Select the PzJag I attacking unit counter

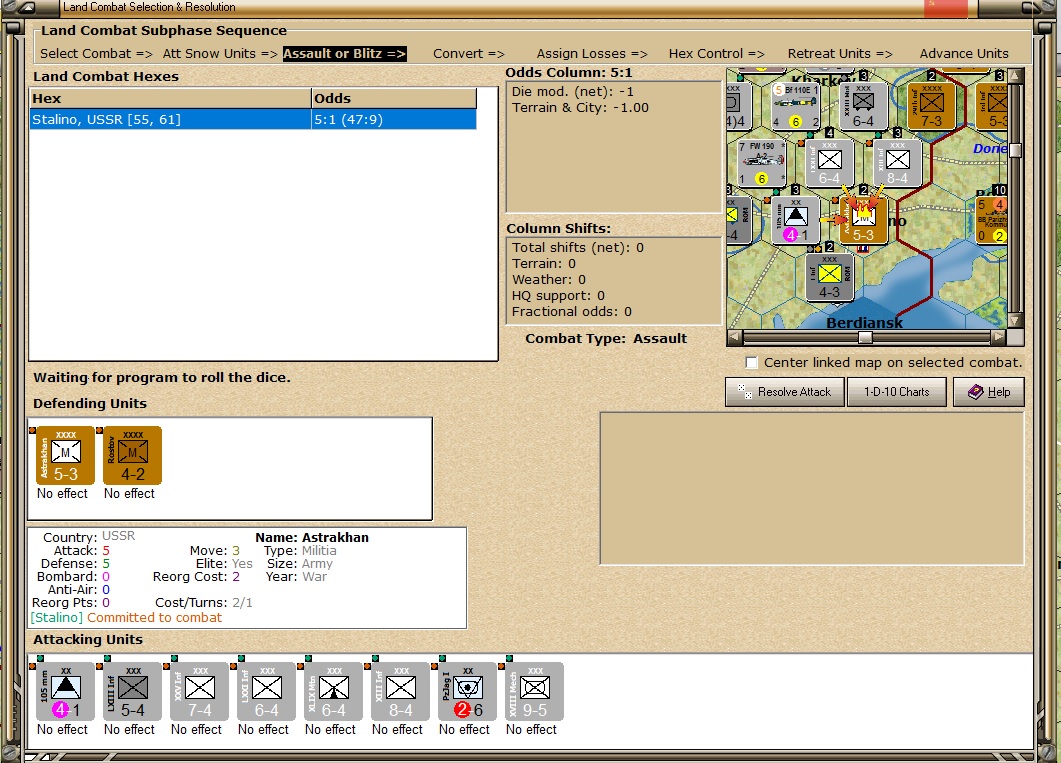pos(464,692)
